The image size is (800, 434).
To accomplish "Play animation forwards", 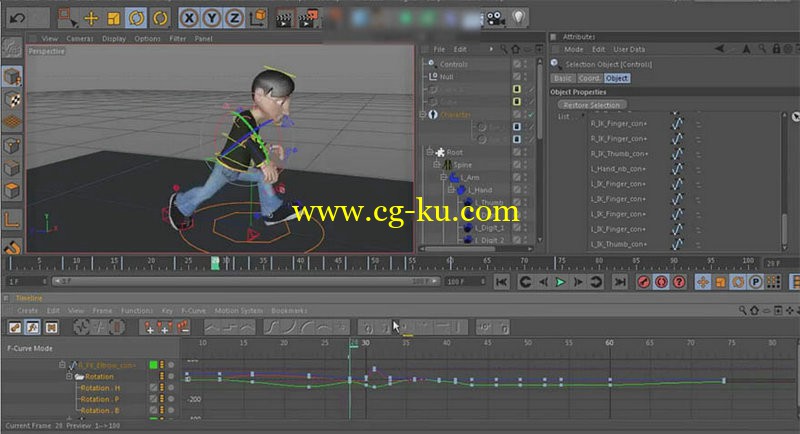I will point(560,282).
